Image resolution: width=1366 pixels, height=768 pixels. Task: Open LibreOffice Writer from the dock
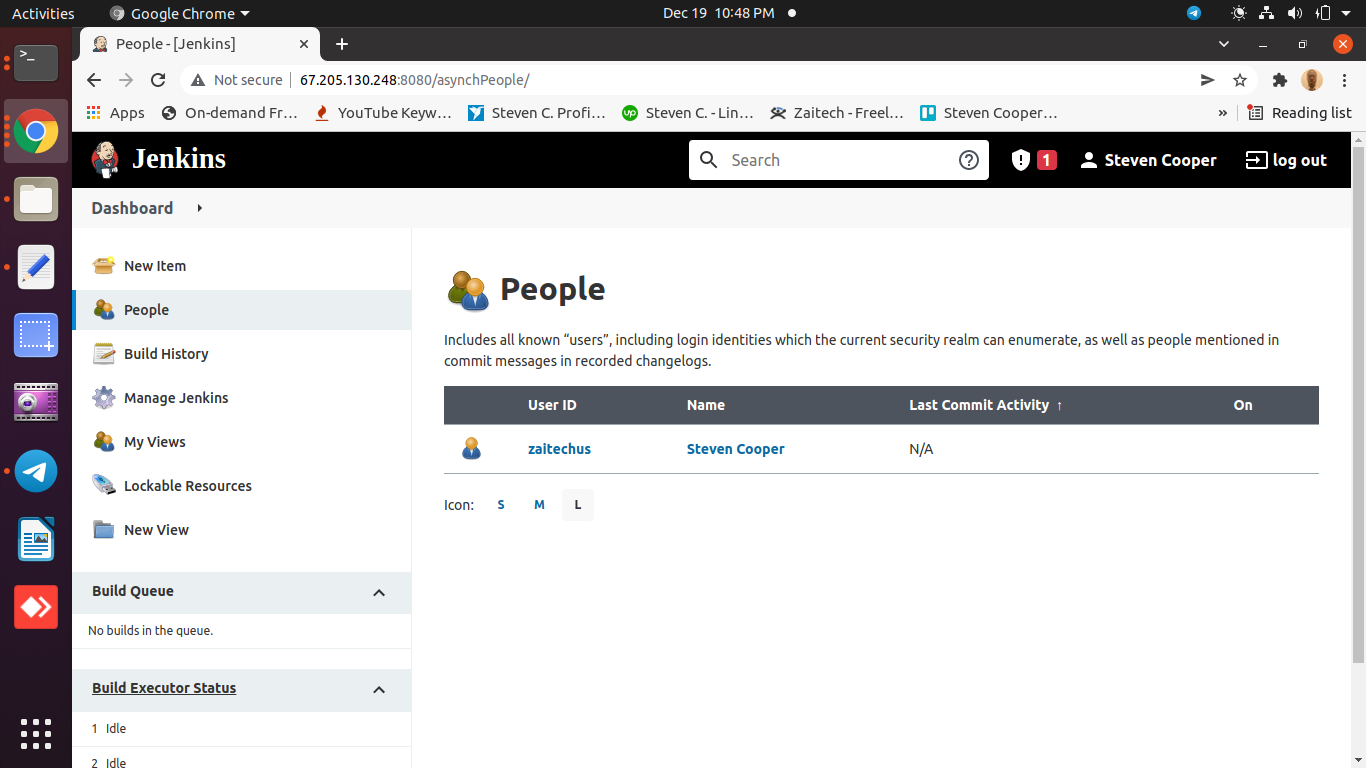point(36,539)
